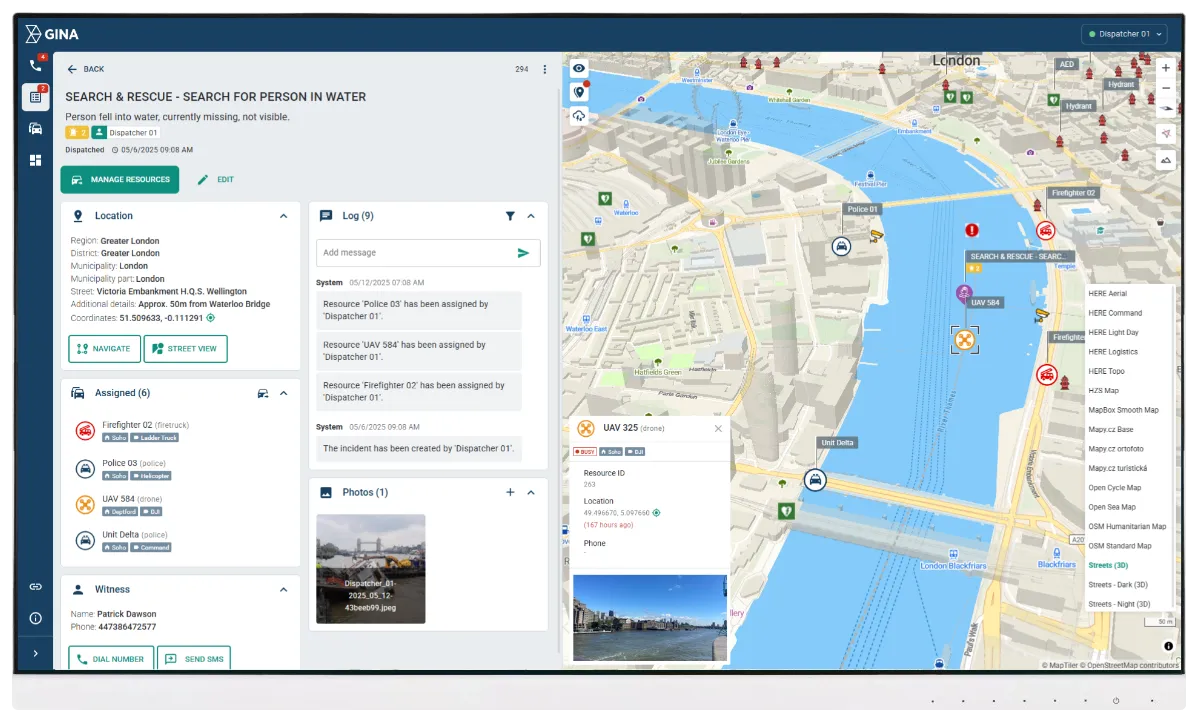Image resolution: width=1200 pixels, height=718 pixels.
Task: Toggle the location pins button on the map
Action: [x=579, y=91]
